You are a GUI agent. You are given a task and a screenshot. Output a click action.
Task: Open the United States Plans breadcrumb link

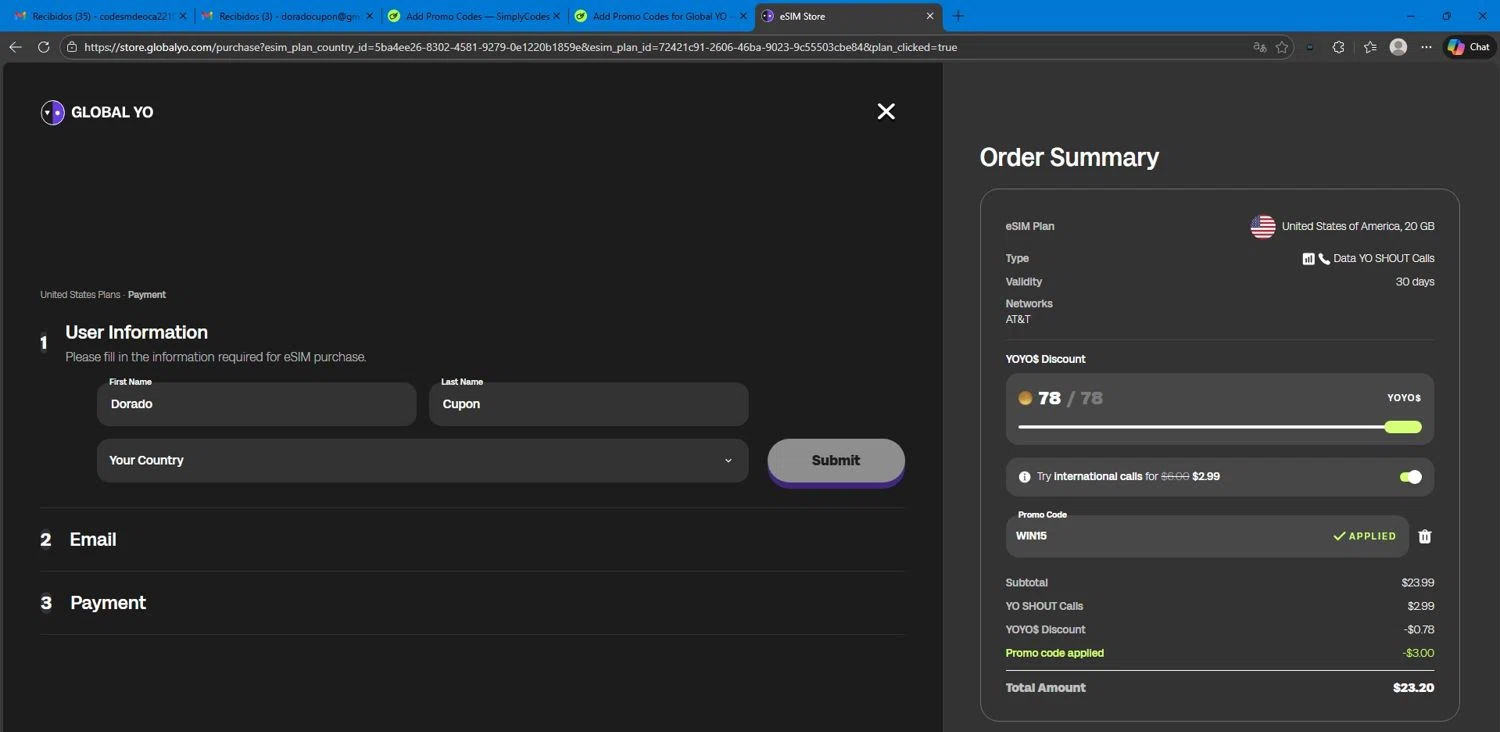coord(80,295)
